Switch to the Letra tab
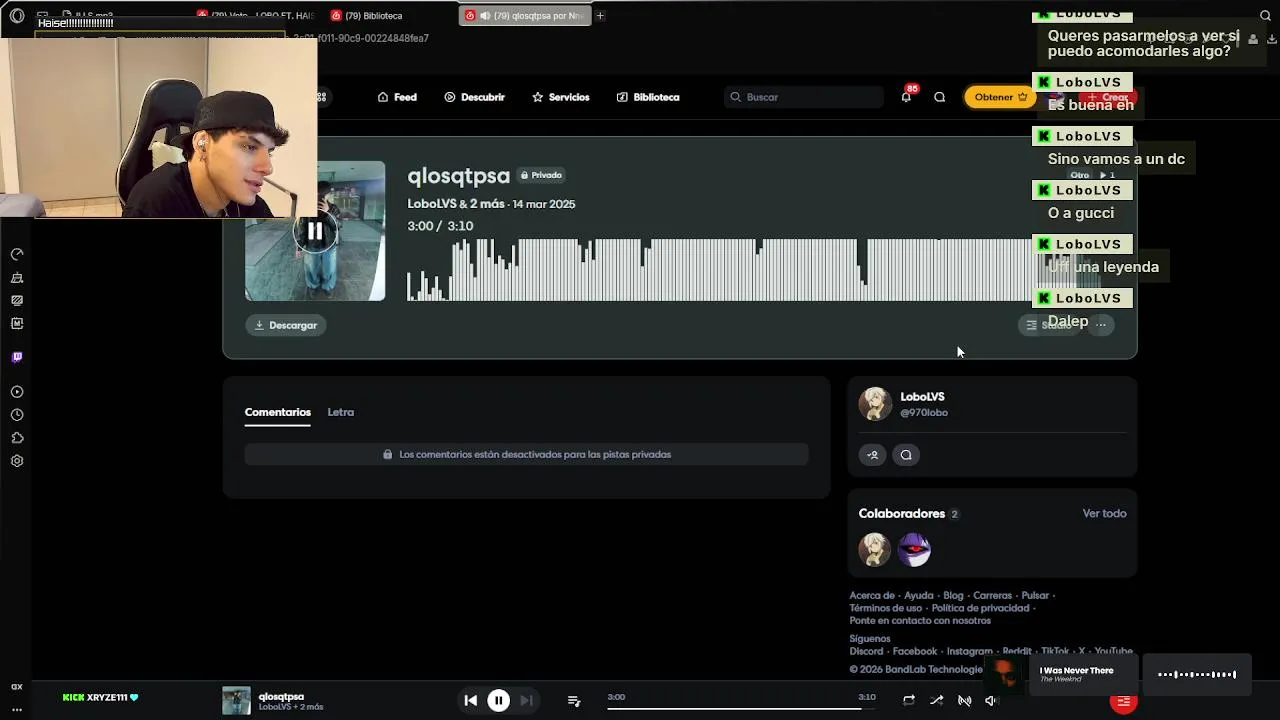Image resolution: width=1280 pixels, height=720 pixels. 341,412
